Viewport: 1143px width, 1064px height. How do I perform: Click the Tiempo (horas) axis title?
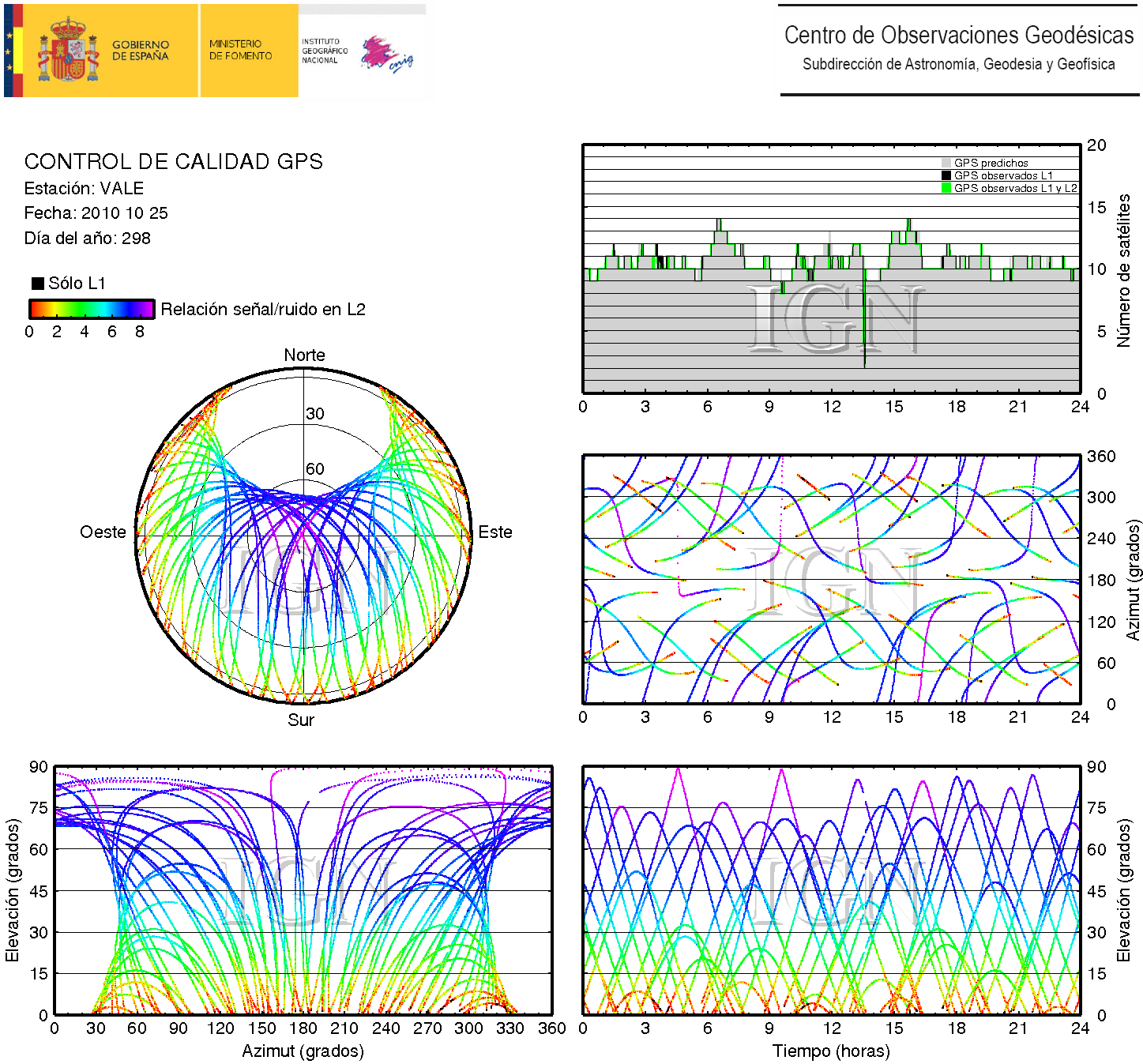[x=831, y=1051]
